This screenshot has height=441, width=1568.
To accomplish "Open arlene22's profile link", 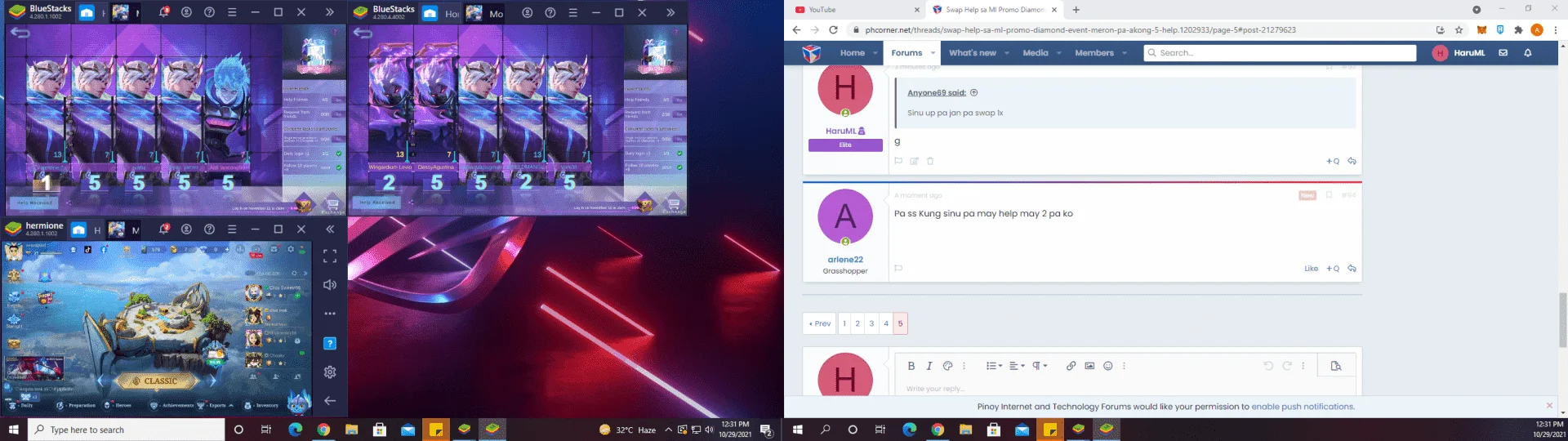I will coord(845,260).
